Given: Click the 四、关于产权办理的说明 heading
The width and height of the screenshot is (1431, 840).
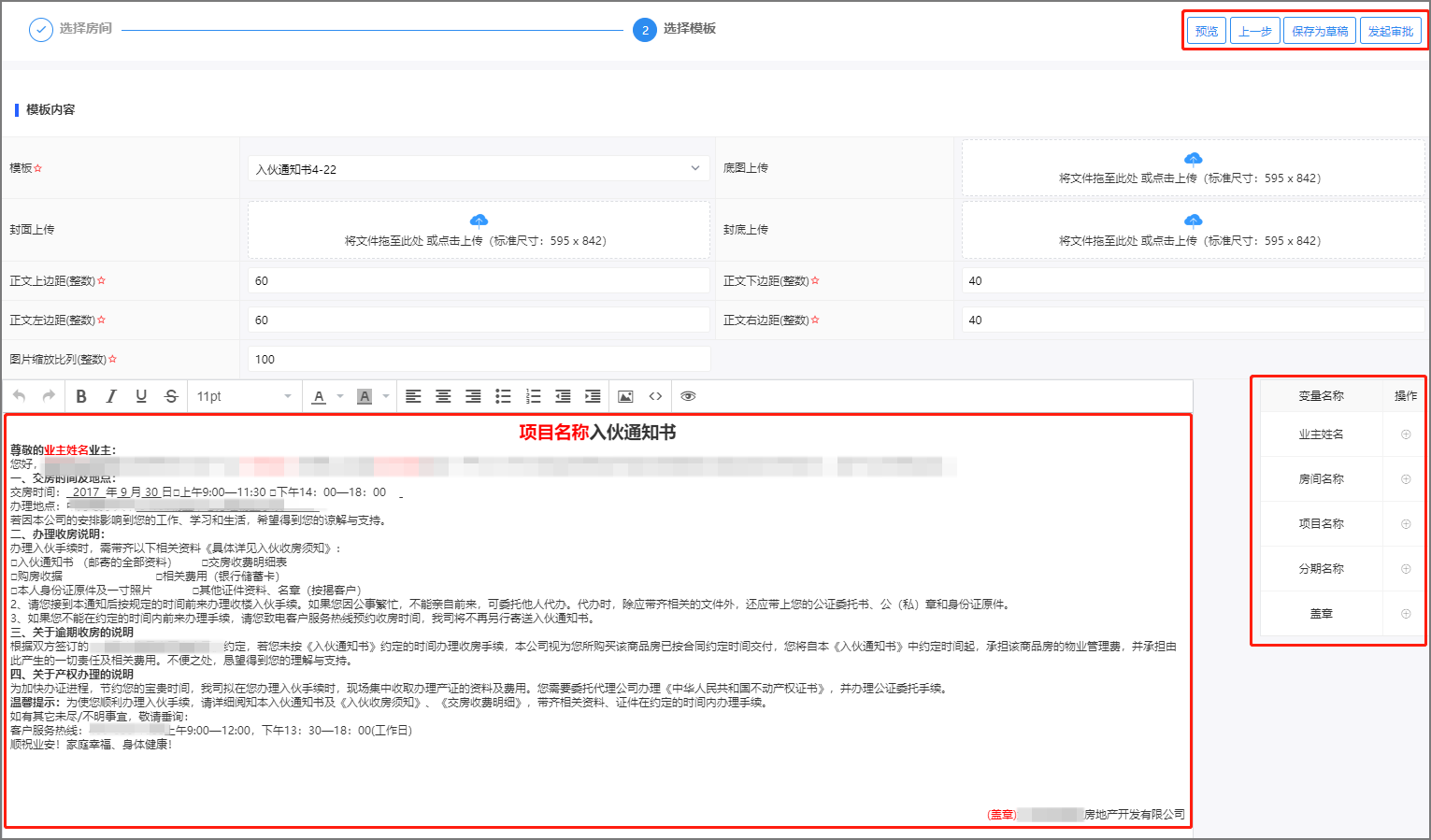Looking at the screenshot, I should (72, 675).
